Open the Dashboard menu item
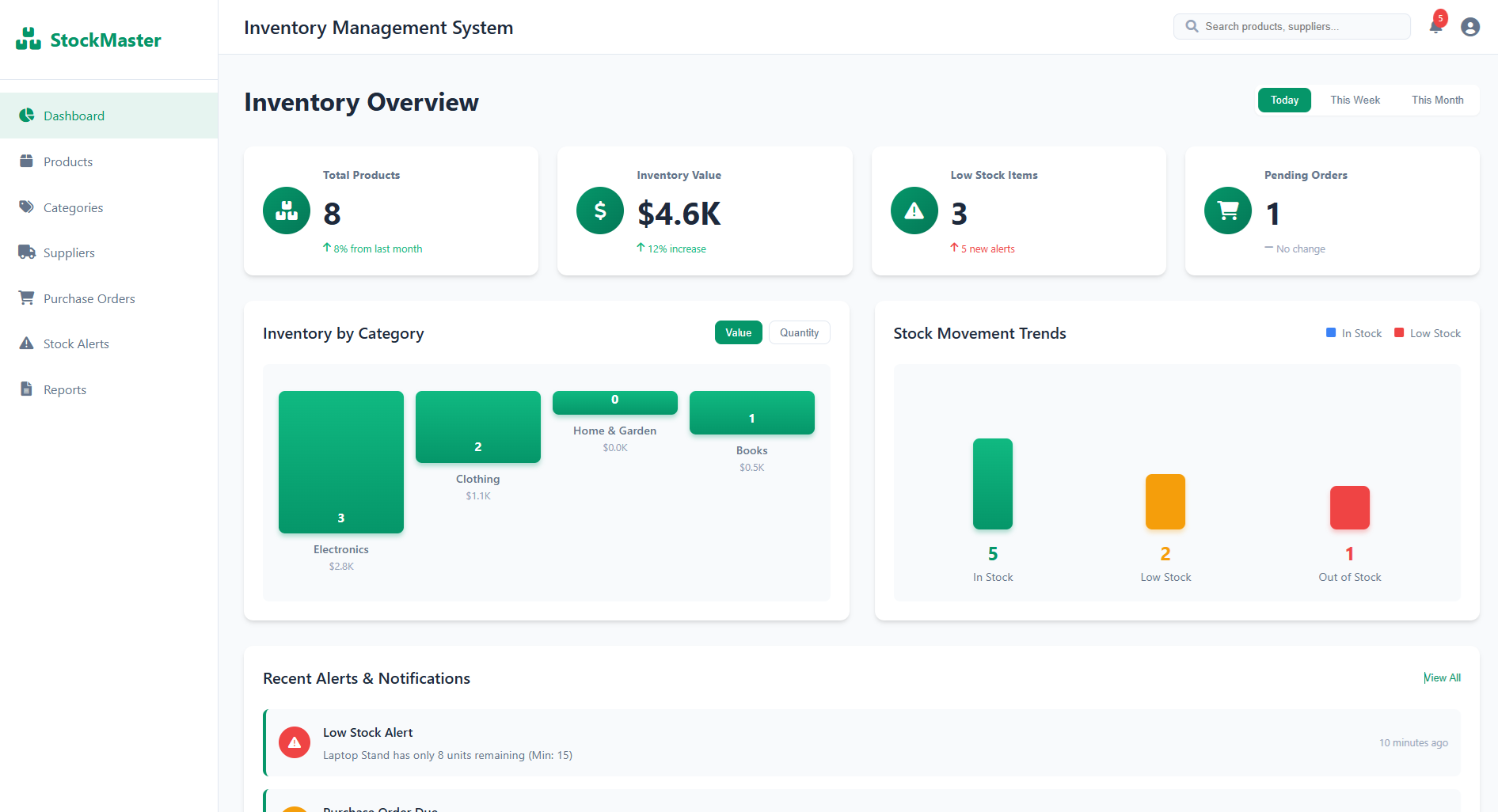1498x812 pixels. pos(74,115)
